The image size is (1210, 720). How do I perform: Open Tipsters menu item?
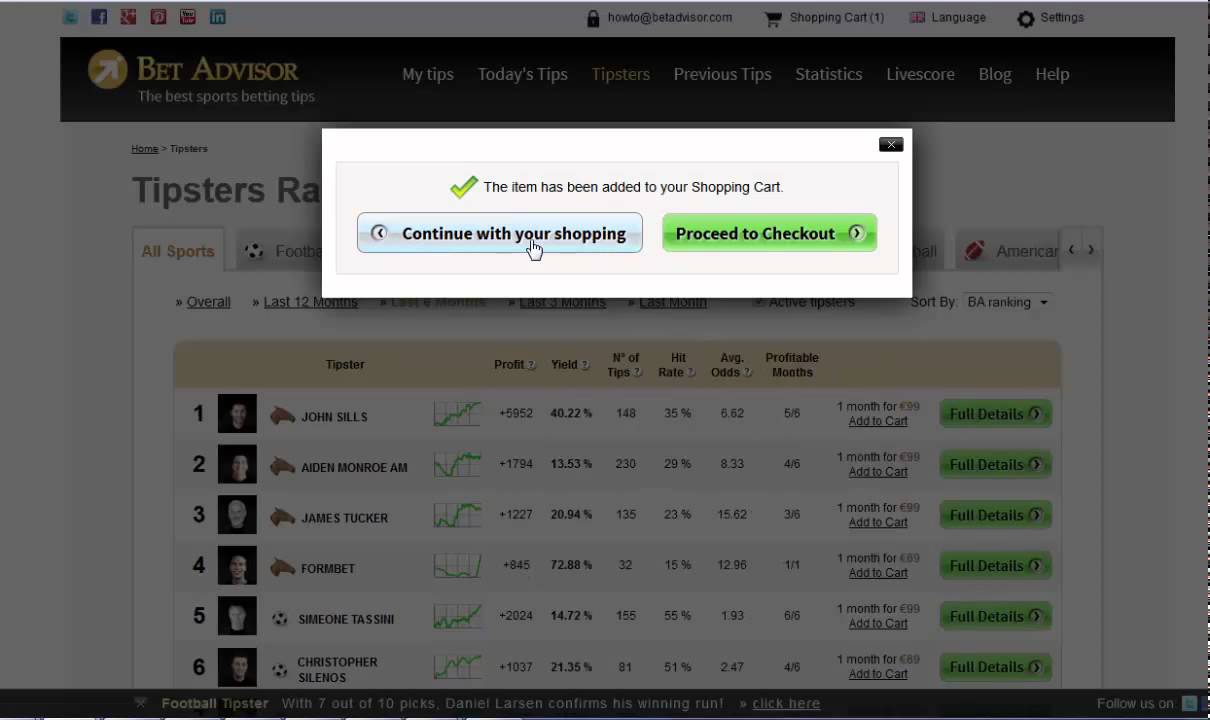[x=621, y=74]
